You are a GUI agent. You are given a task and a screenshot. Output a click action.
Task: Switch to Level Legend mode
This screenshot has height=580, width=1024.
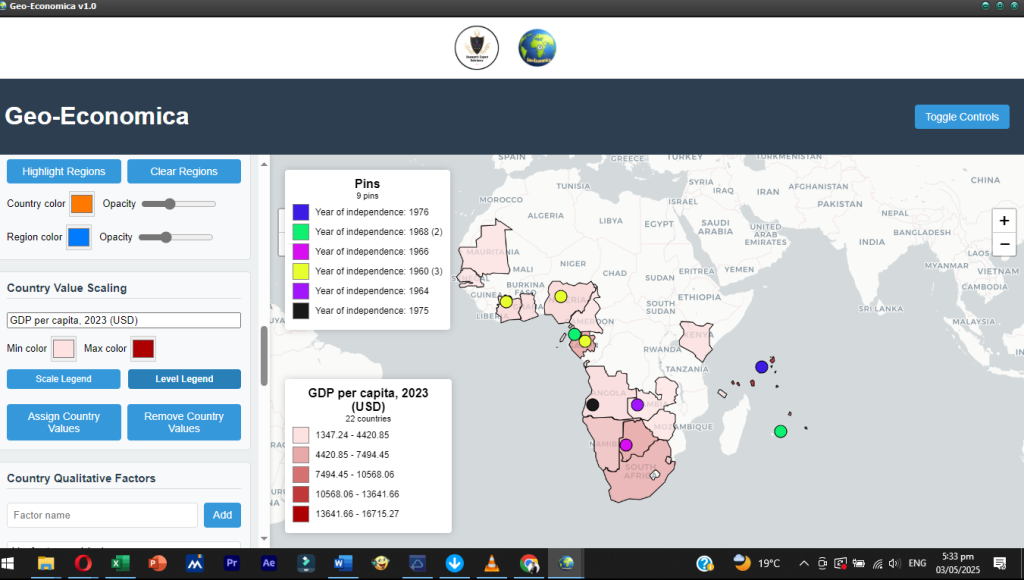pyautogui.click(x=184, y=379)
